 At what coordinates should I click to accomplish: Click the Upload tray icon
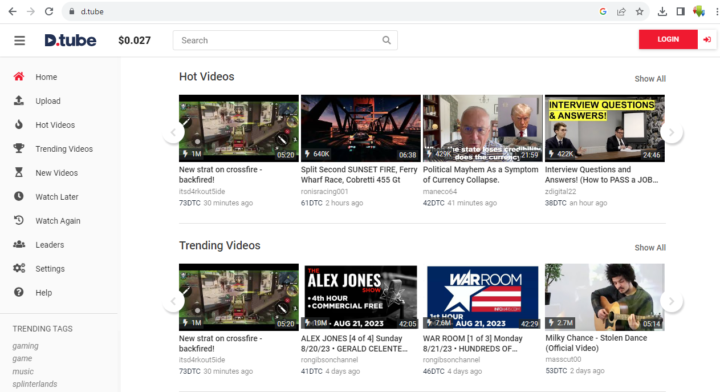[19, 101]
